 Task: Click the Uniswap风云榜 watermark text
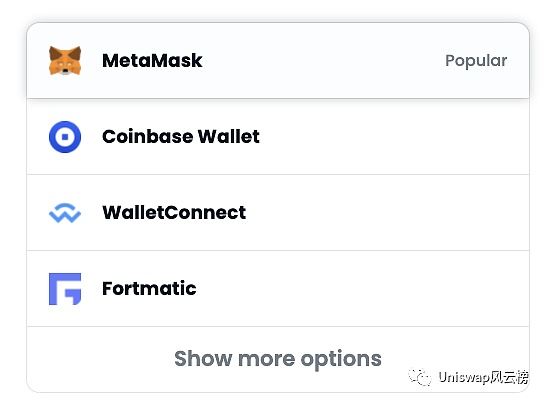point(483,377)
